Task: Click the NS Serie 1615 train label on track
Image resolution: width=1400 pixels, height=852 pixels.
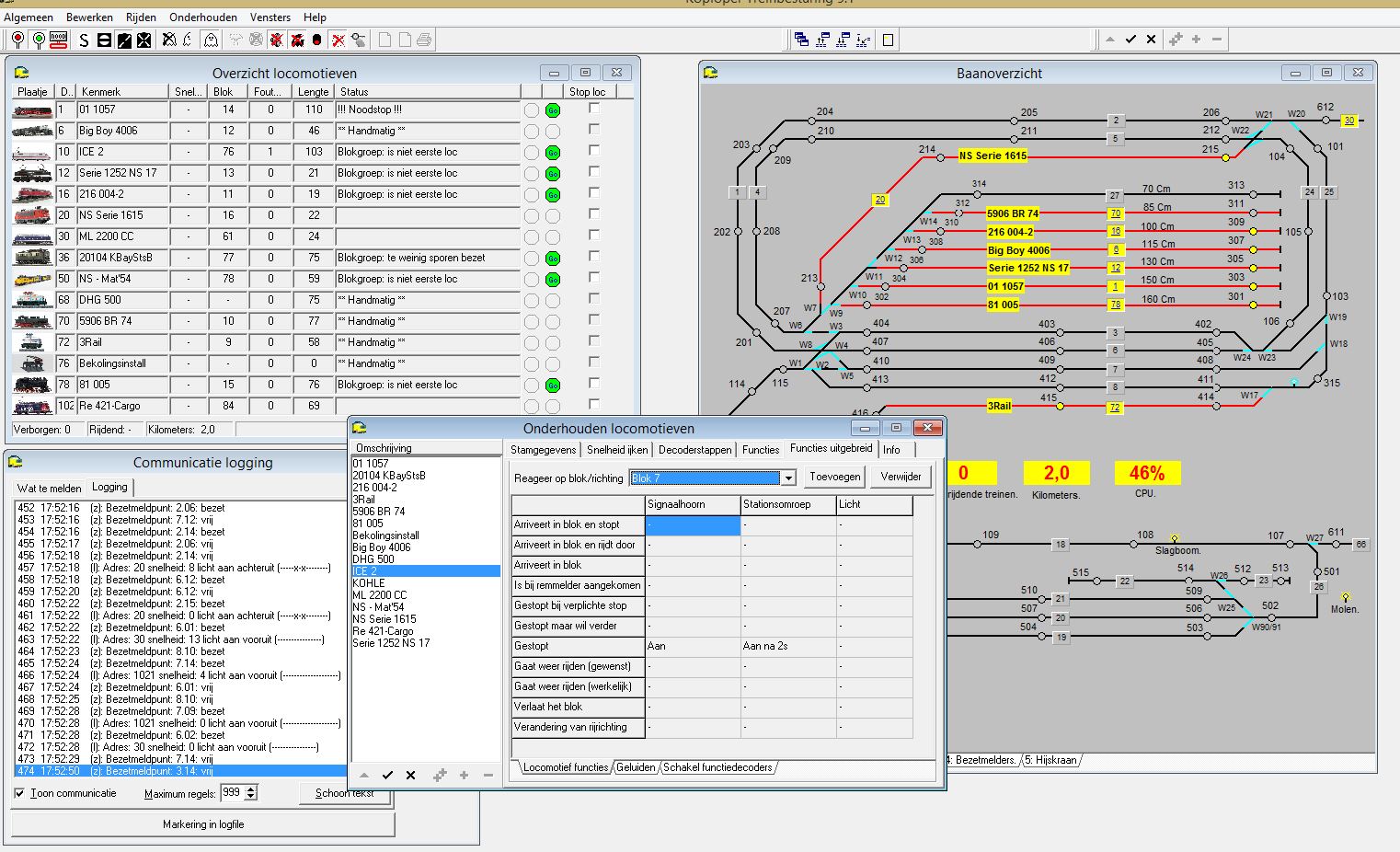Action: tap(993, 155)
